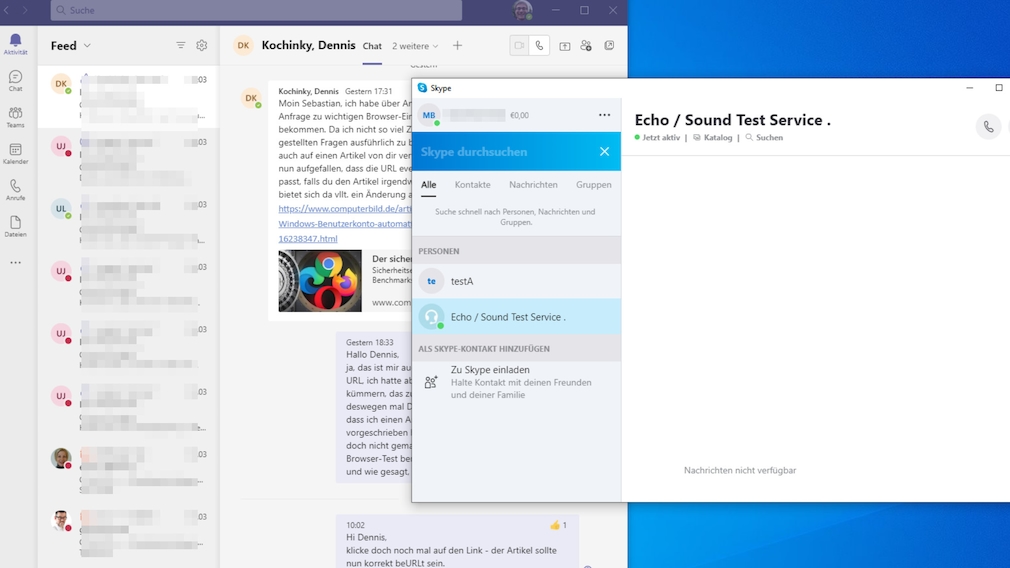Screen dimensions: 1010x568
Task: Open Skype more options ellipsis
Action: click(604, 115)
